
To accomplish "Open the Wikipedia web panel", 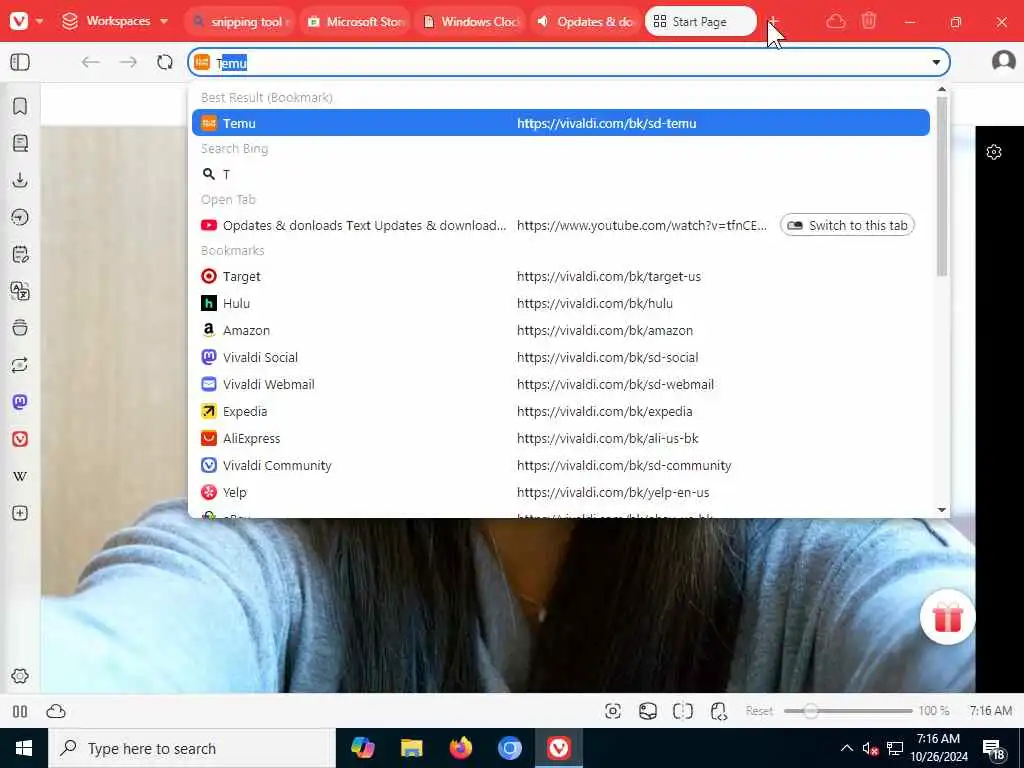I will click(x=20, y=476).
